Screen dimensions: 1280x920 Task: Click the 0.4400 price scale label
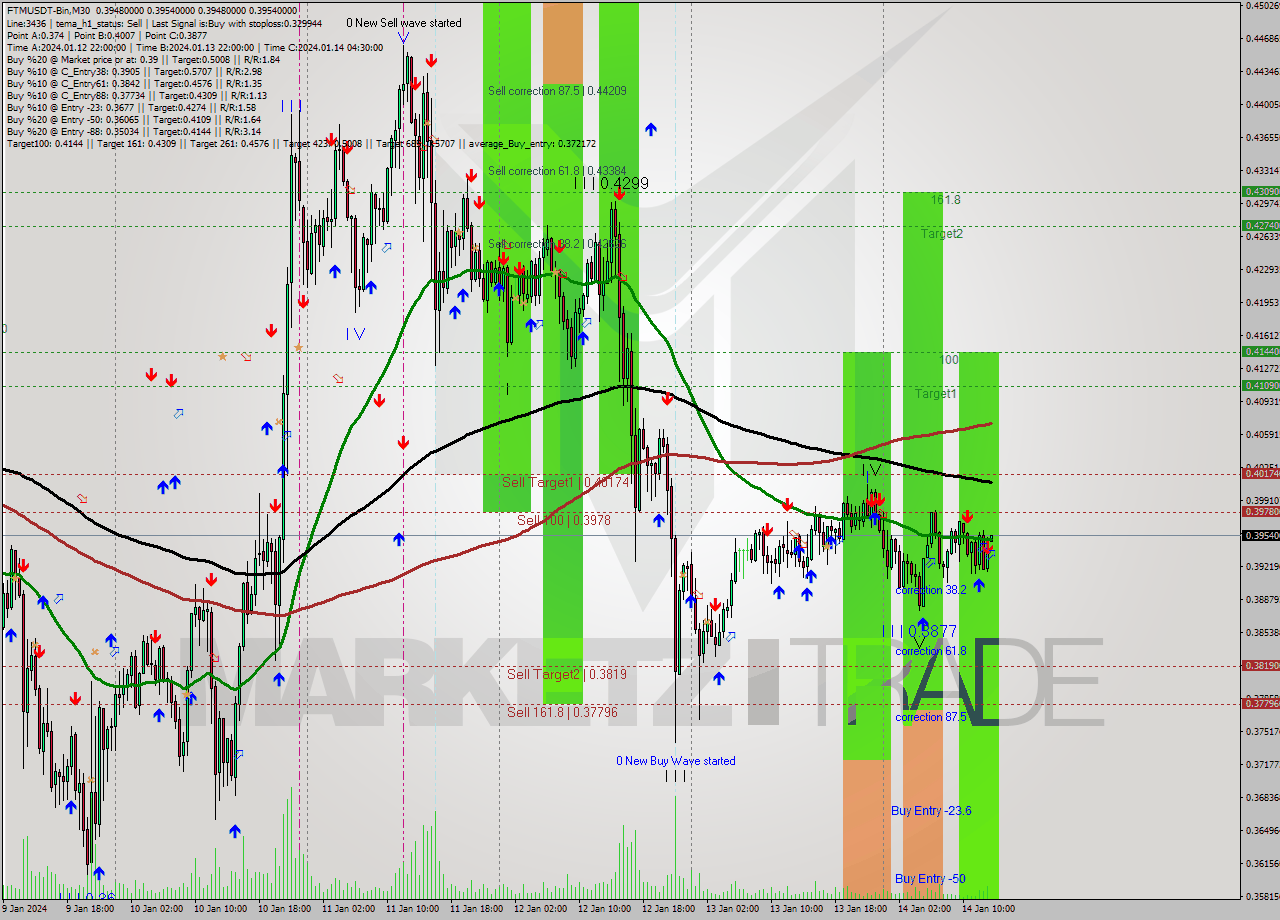click(1263, 104)
